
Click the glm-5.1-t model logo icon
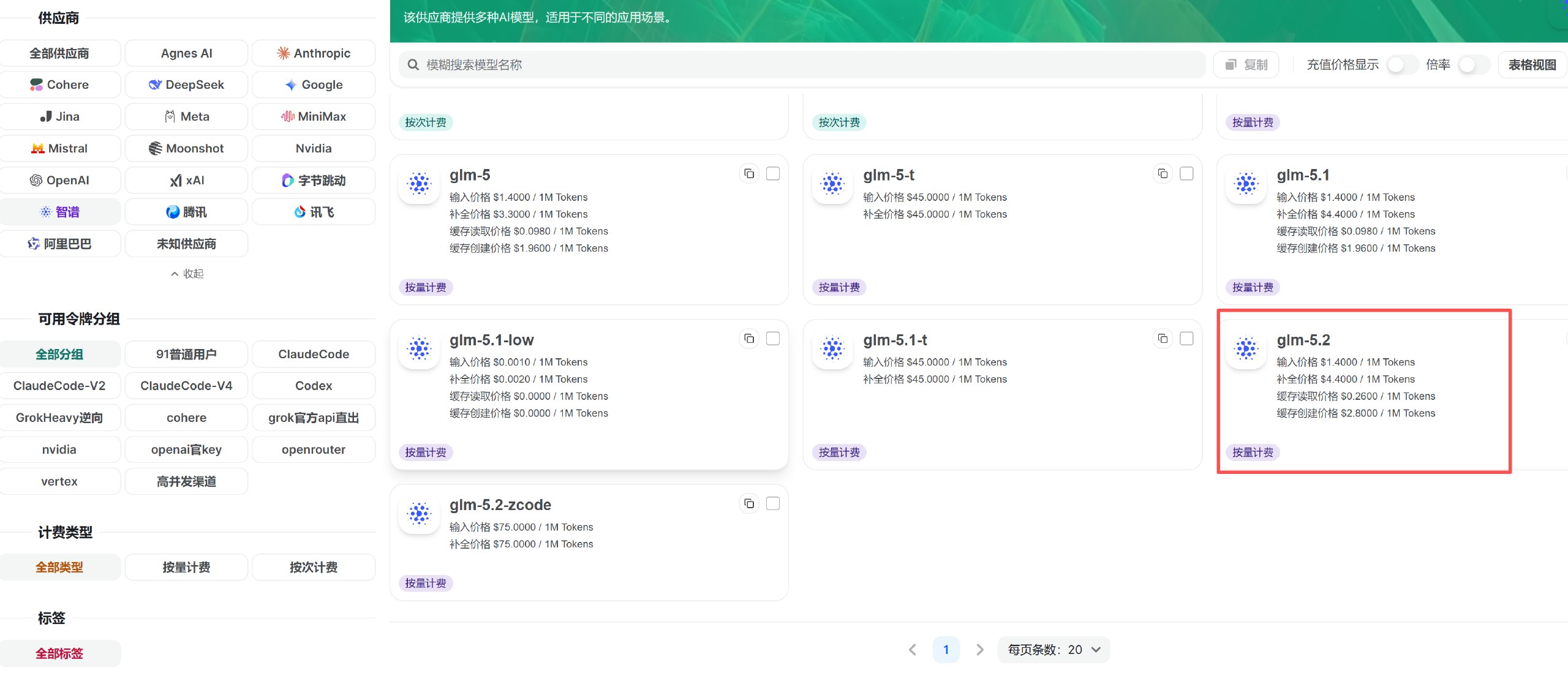click(833, 348)
